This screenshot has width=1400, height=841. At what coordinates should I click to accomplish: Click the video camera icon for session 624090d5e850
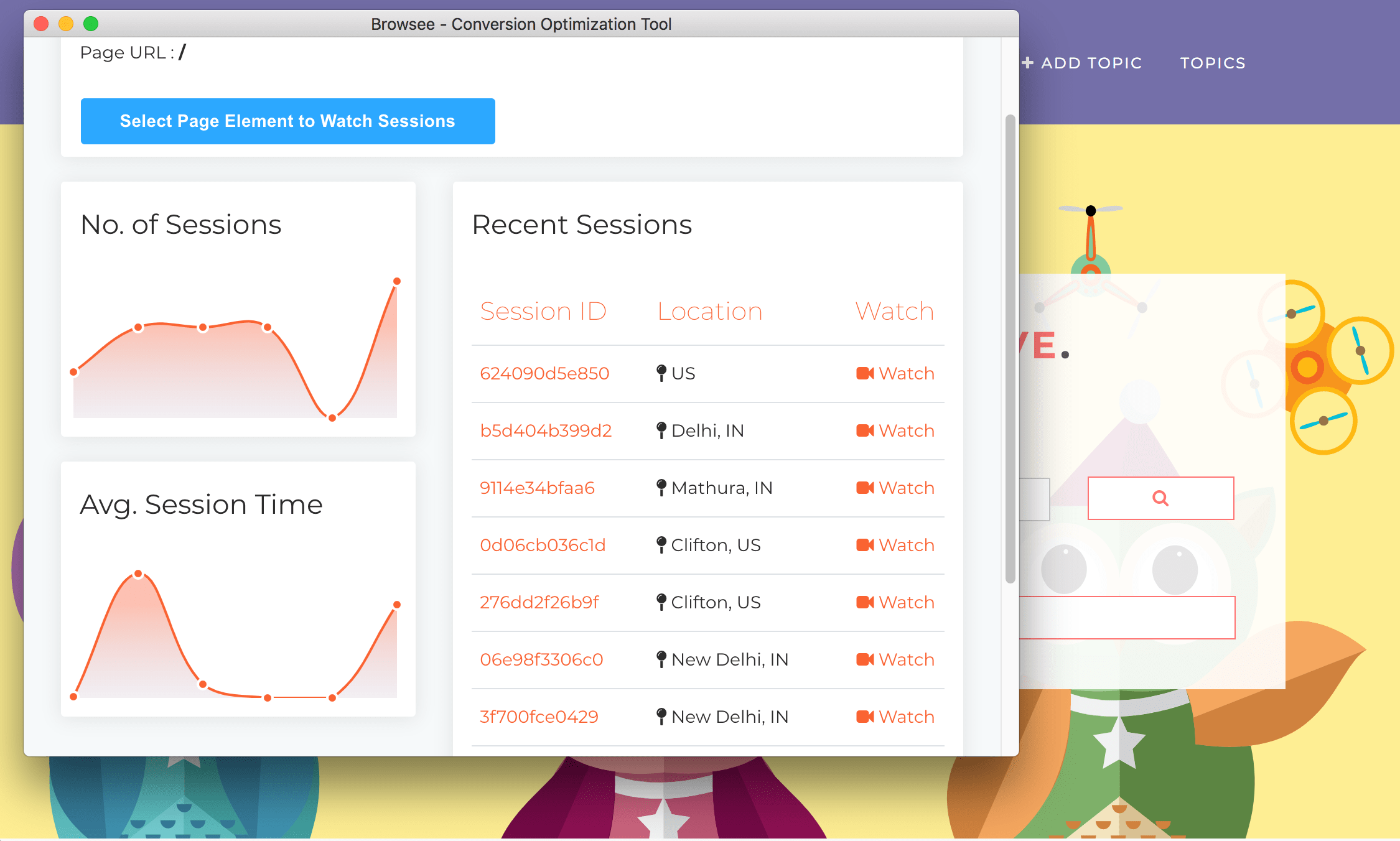point(864,373)
